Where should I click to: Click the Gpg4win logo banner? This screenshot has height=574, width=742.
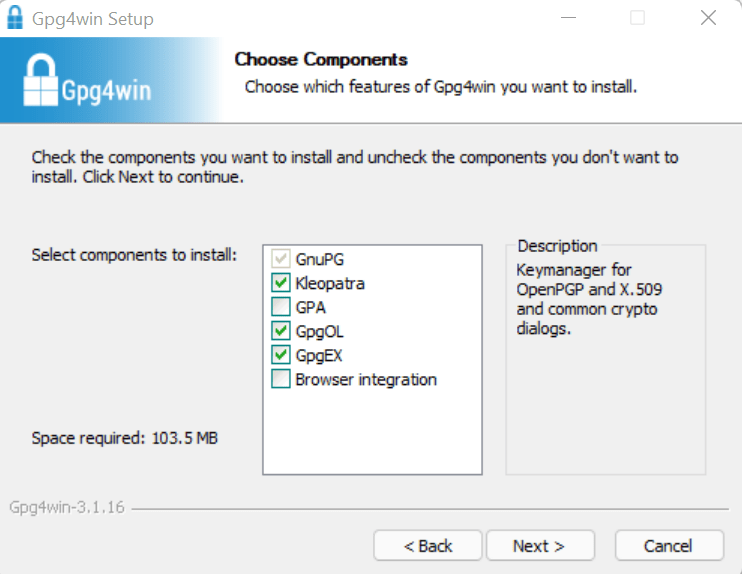coord(111,80)
